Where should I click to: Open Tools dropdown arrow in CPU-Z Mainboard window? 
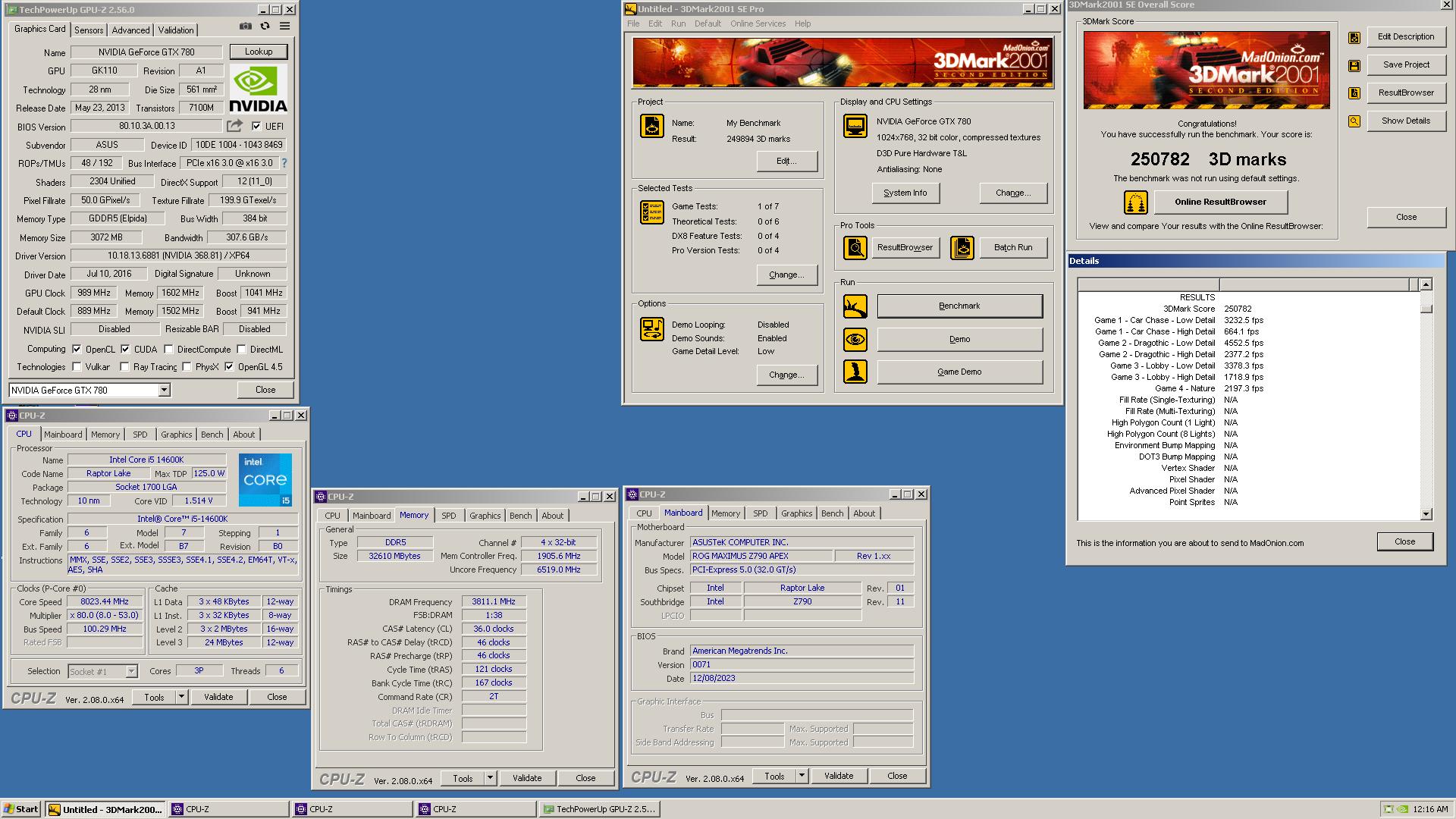(x=802, y=776)
